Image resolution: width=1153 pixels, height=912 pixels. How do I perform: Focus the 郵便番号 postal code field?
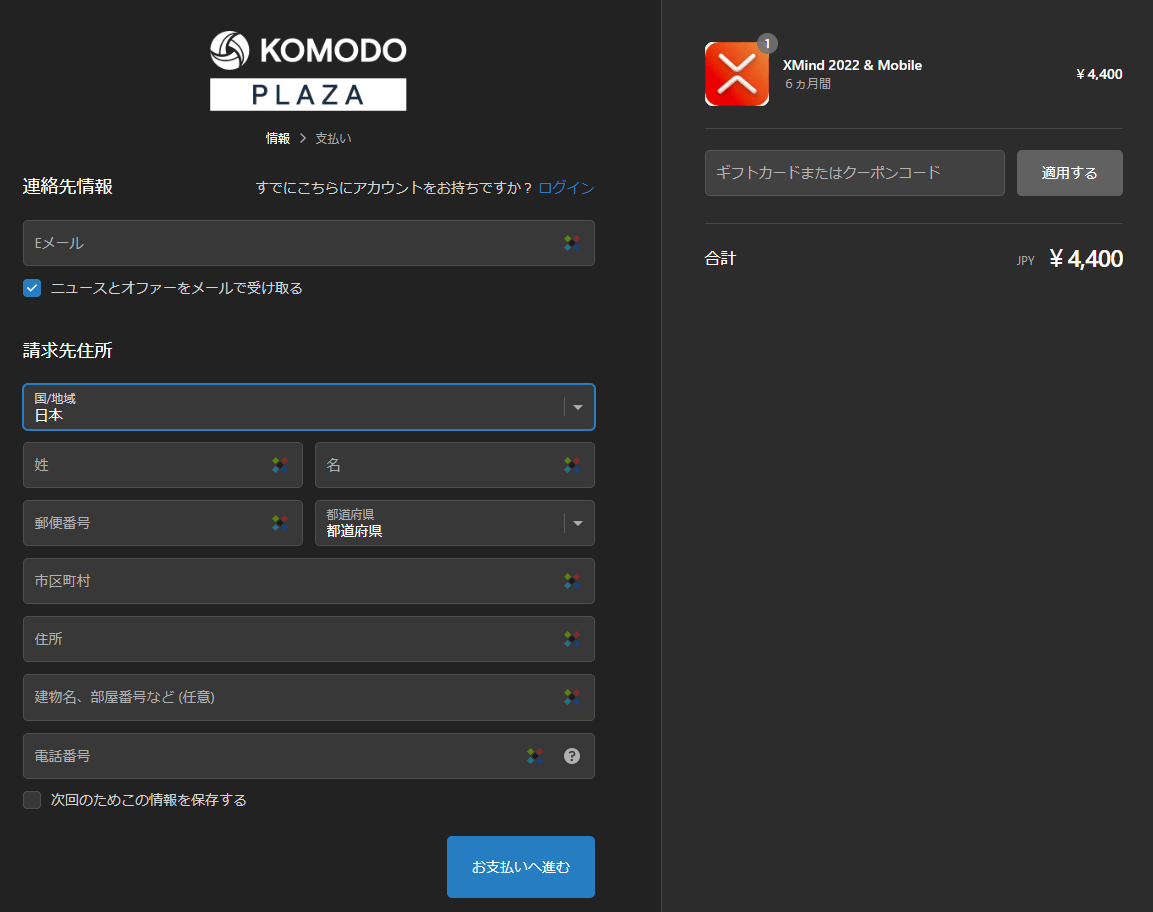(x=163, y=523)
